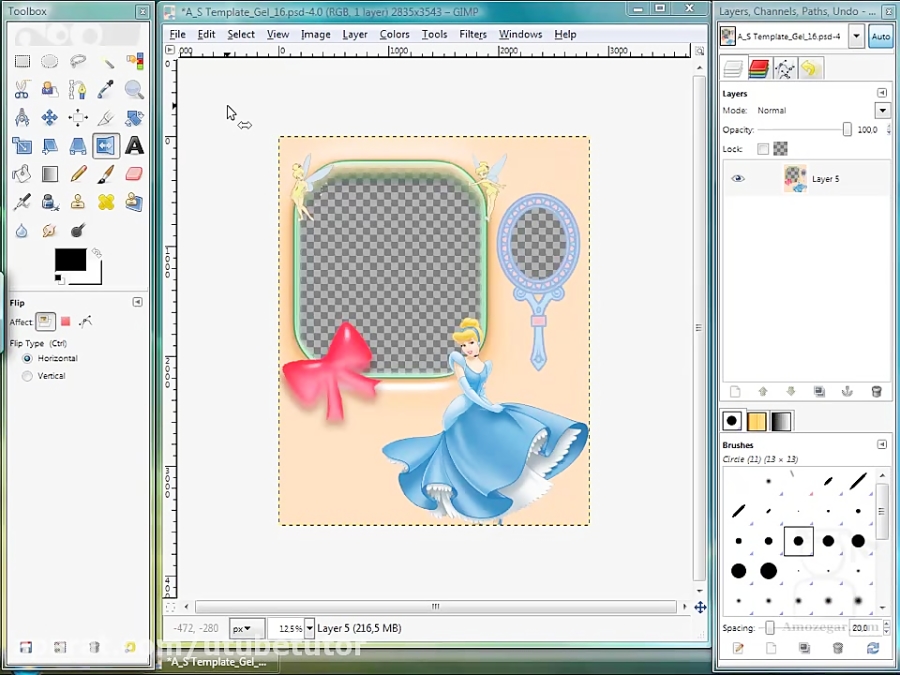The width and height of the screenshot is (900, 675).
Task: Enable the Vertical flip type option
Action: pyautogui.click(x=27, y=375)
